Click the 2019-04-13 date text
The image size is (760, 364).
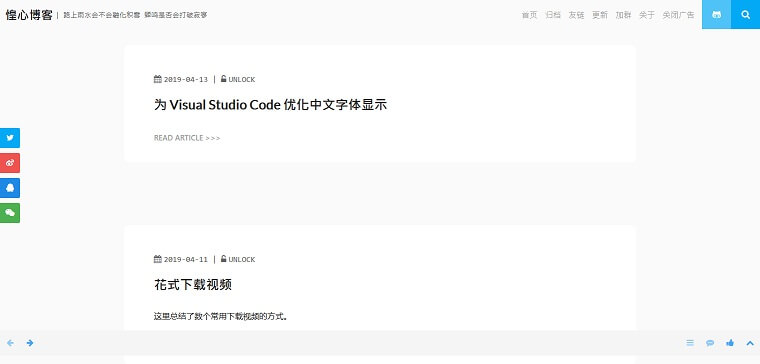(x=186, y=79)
